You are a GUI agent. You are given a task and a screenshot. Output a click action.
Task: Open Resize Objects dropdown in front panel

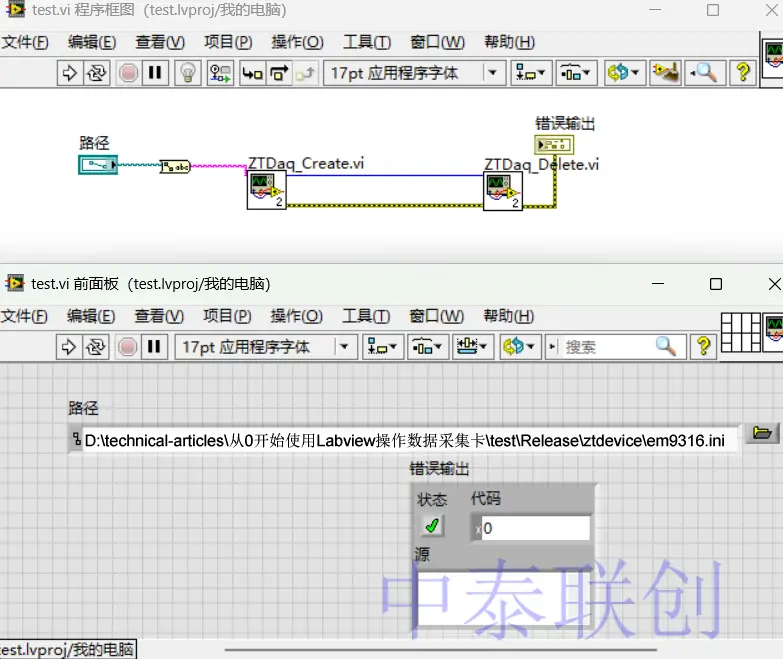pyautogui.click(x=472, y=346)
